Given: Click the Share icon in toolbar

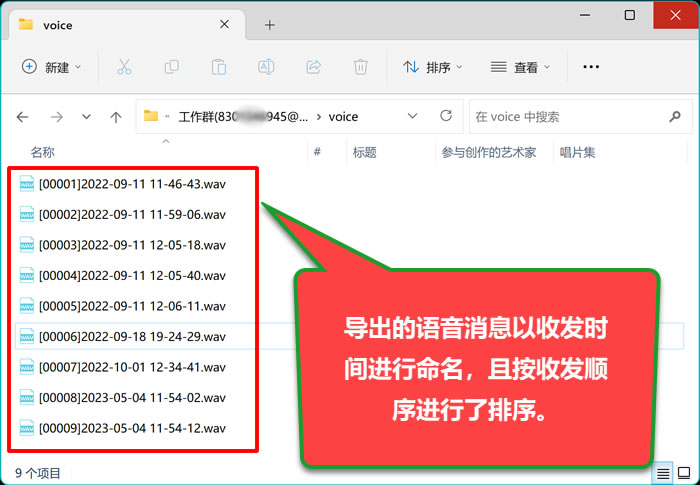Looking at the screenshot, I should coord(313,67).
